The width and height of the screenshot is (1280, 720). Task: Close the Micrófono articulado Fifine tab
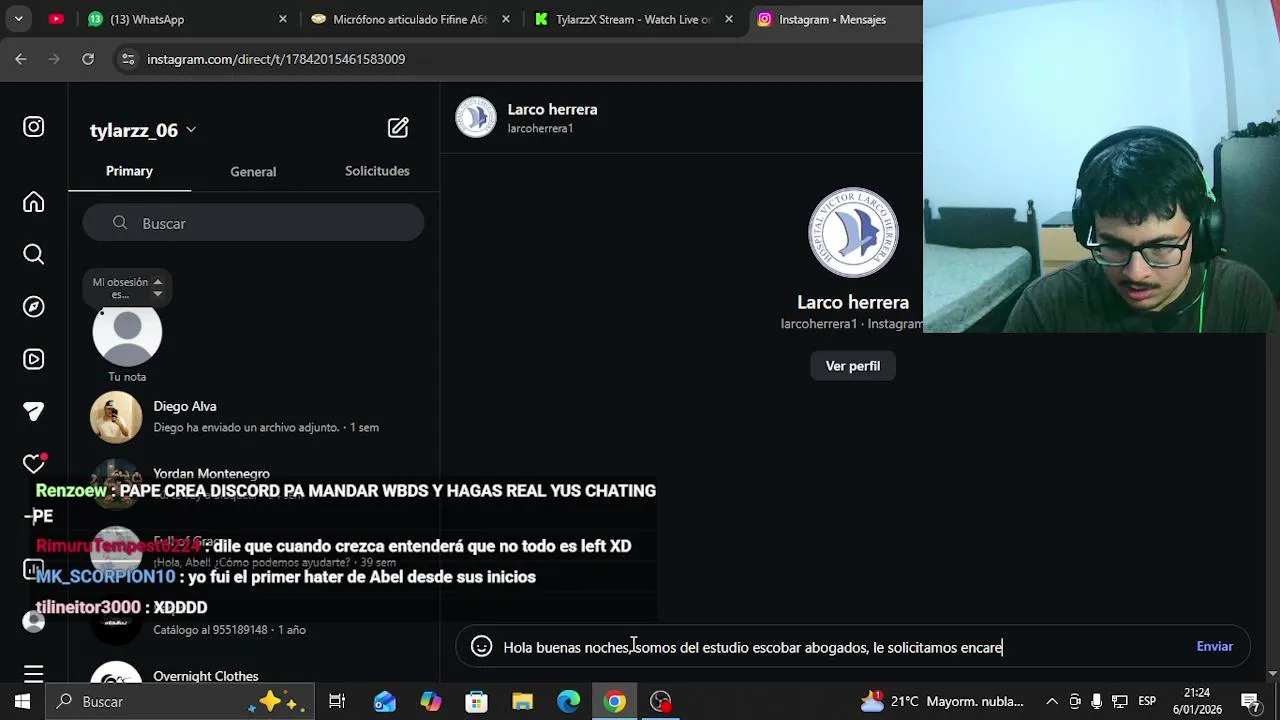click(506, 19)
